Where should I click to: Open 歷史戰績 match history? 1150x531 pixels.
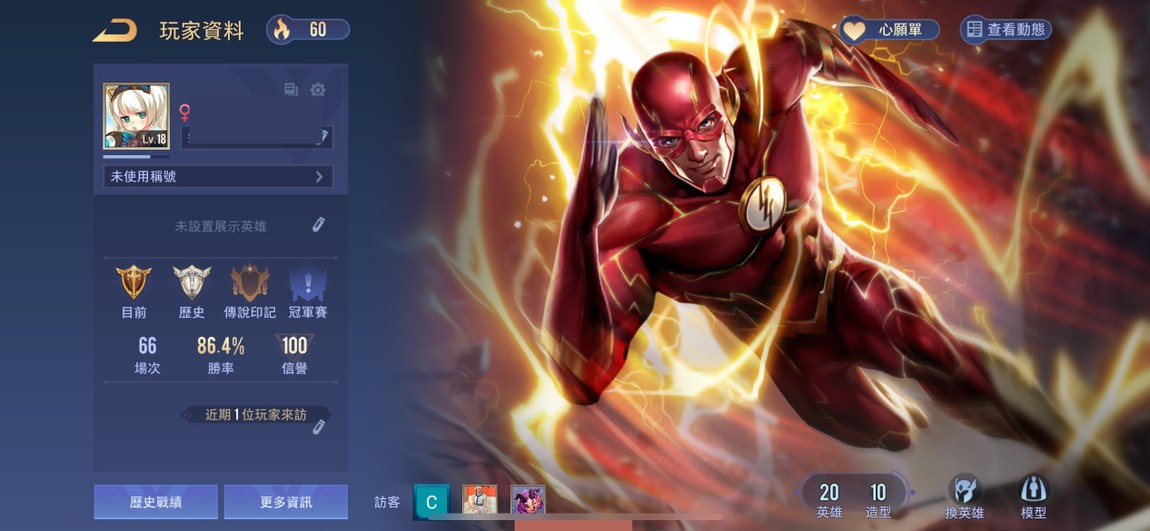click(155, 502)
